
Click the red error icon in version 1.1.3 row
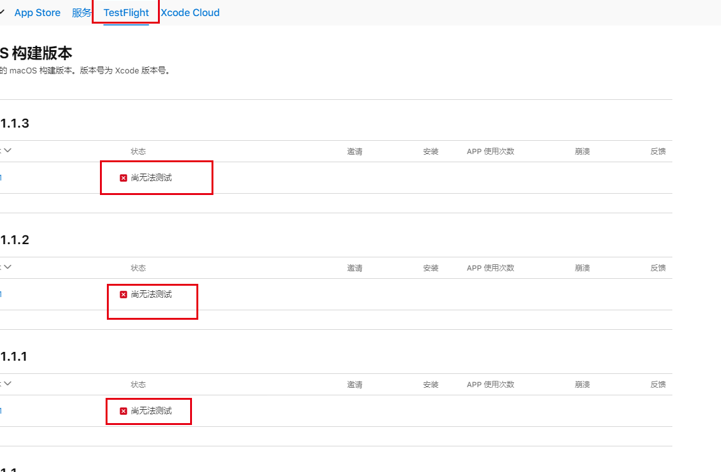click(x=124, y=178)
